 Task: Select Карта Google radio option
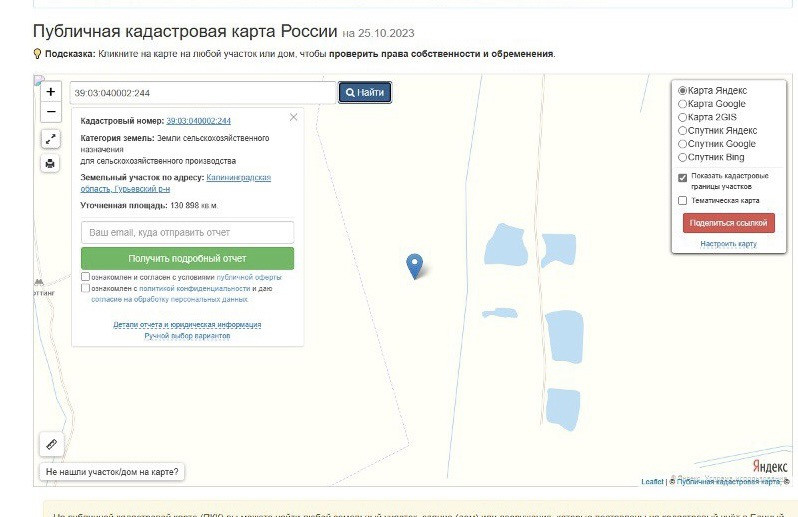pos(682,104)
